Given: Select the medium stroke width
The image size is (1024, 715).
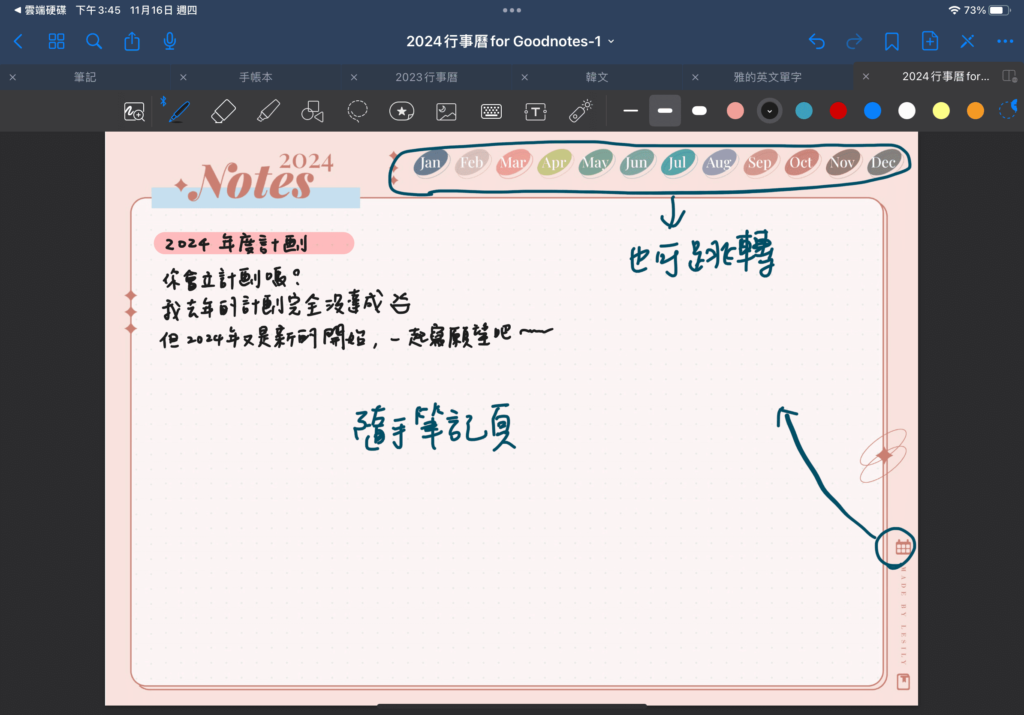Looking at the screenshot, I should 665,111.
